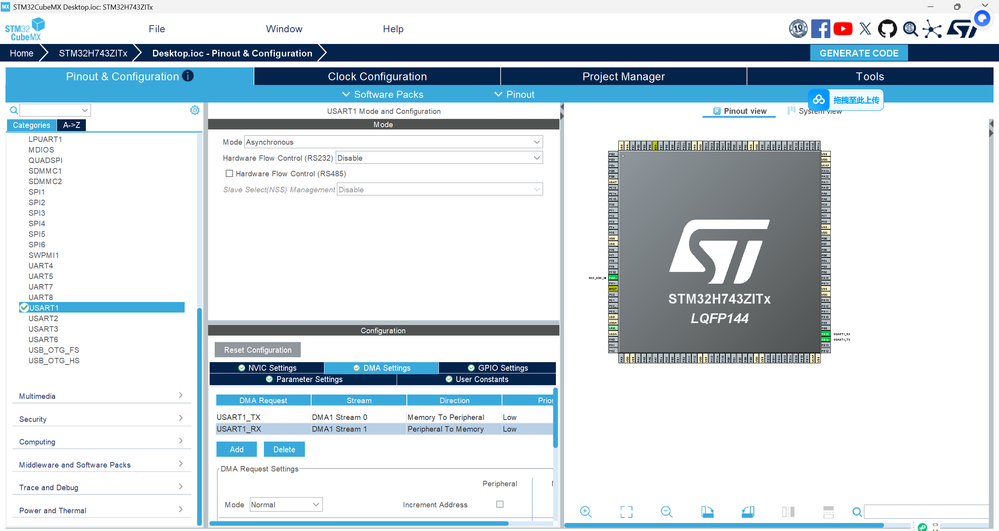The image size is (999, 531).
Task: Switch to the A->Z list tab
Action: coord(71,125)
